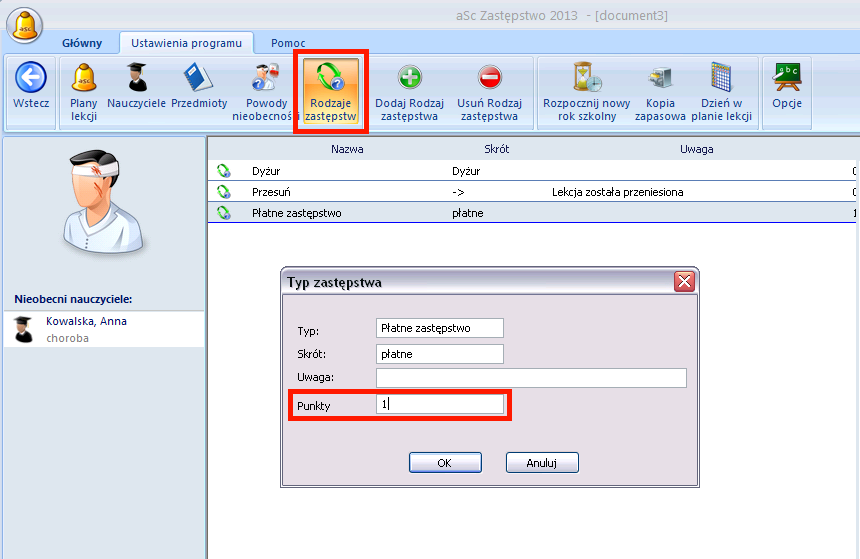The height and width of the screenshot is (559, 860).
Task: Remove type via Usuń Rodzaj zastępstwa
Action: tap(489, 92)
